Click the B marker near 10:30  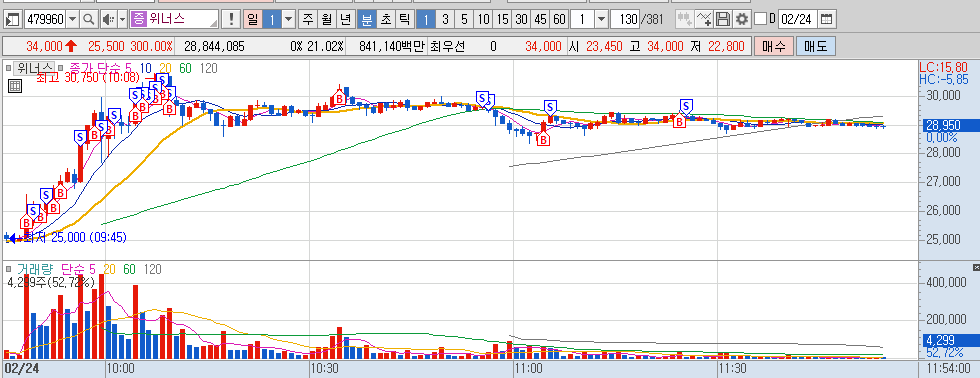point(339,98)
